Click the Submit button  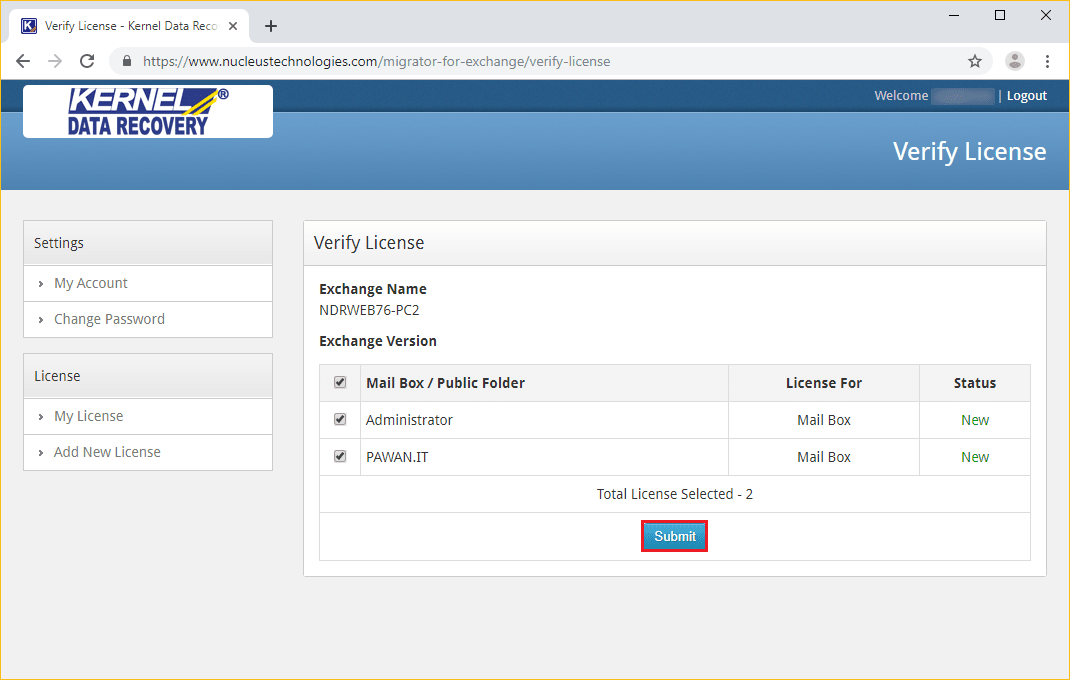674,537
